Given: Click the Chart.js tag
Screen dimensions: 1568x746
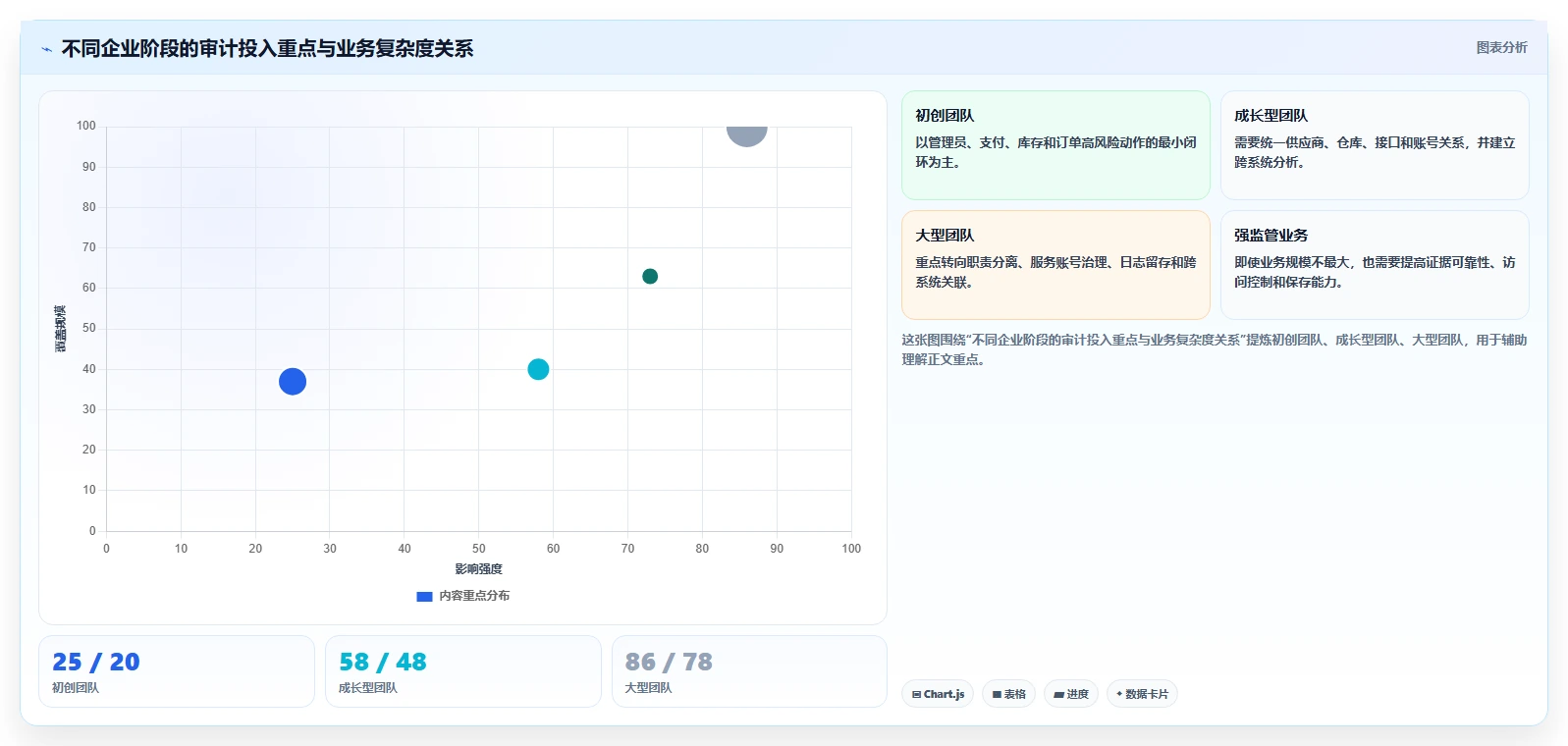Looking at the screenshot, I should (x=938, y=694).
